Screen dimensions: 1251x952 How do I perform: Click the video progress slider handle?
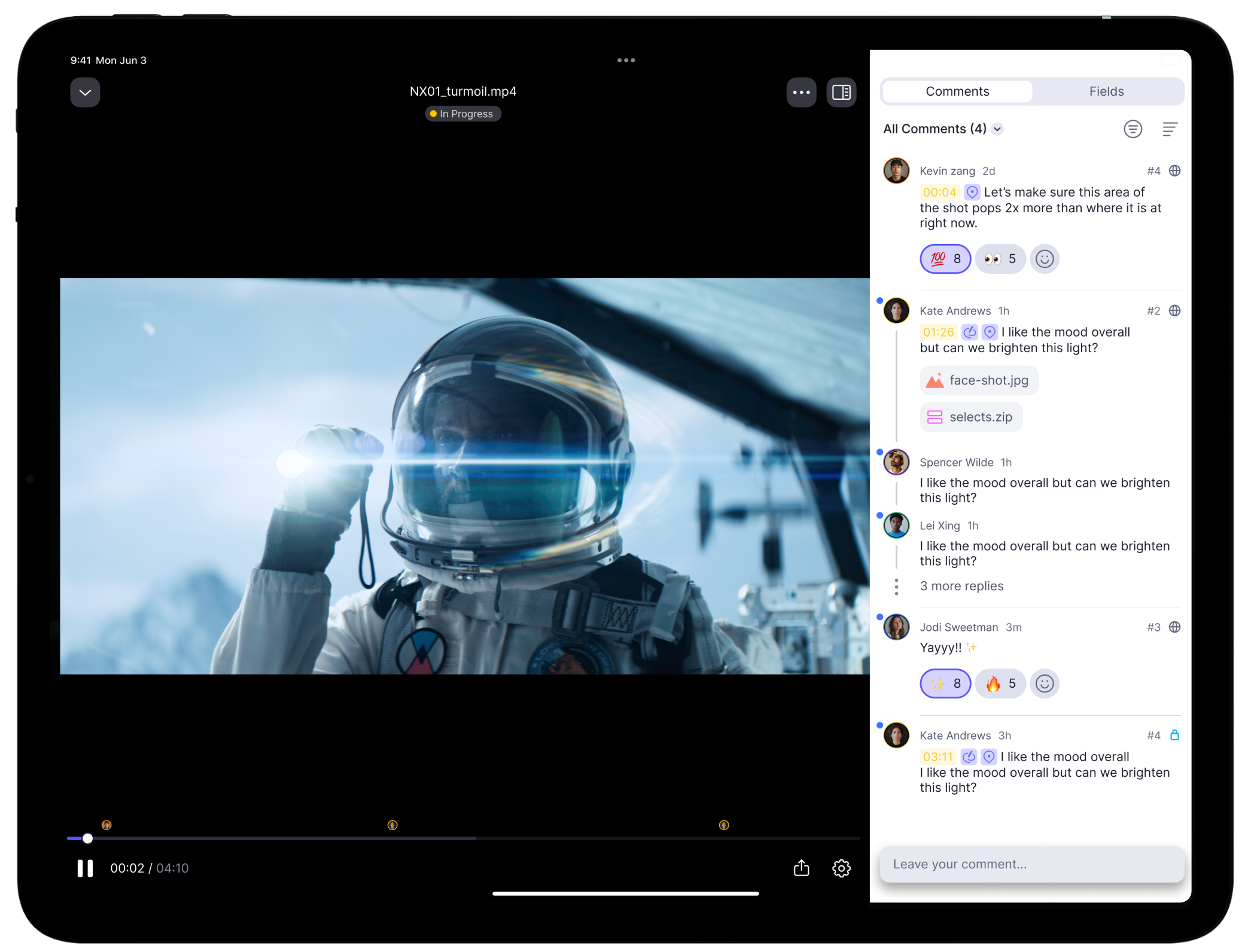[87, 838]
